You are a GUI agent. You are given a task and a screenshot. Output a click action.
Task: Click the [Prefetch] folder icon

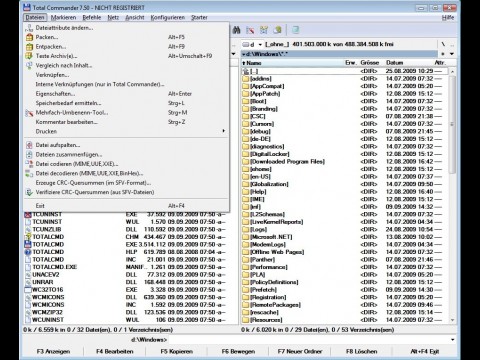point(246,290)
